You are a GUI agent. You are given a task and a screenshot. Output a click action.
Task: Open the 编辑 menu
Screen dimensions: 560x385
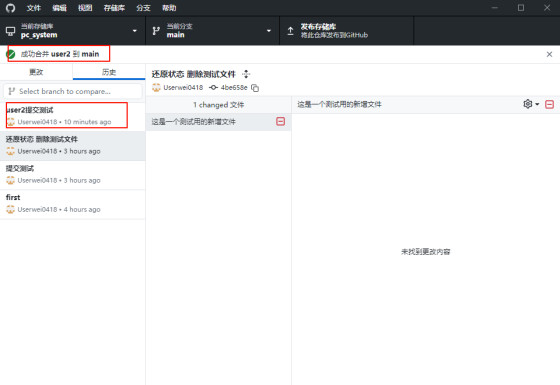[59, 8]
